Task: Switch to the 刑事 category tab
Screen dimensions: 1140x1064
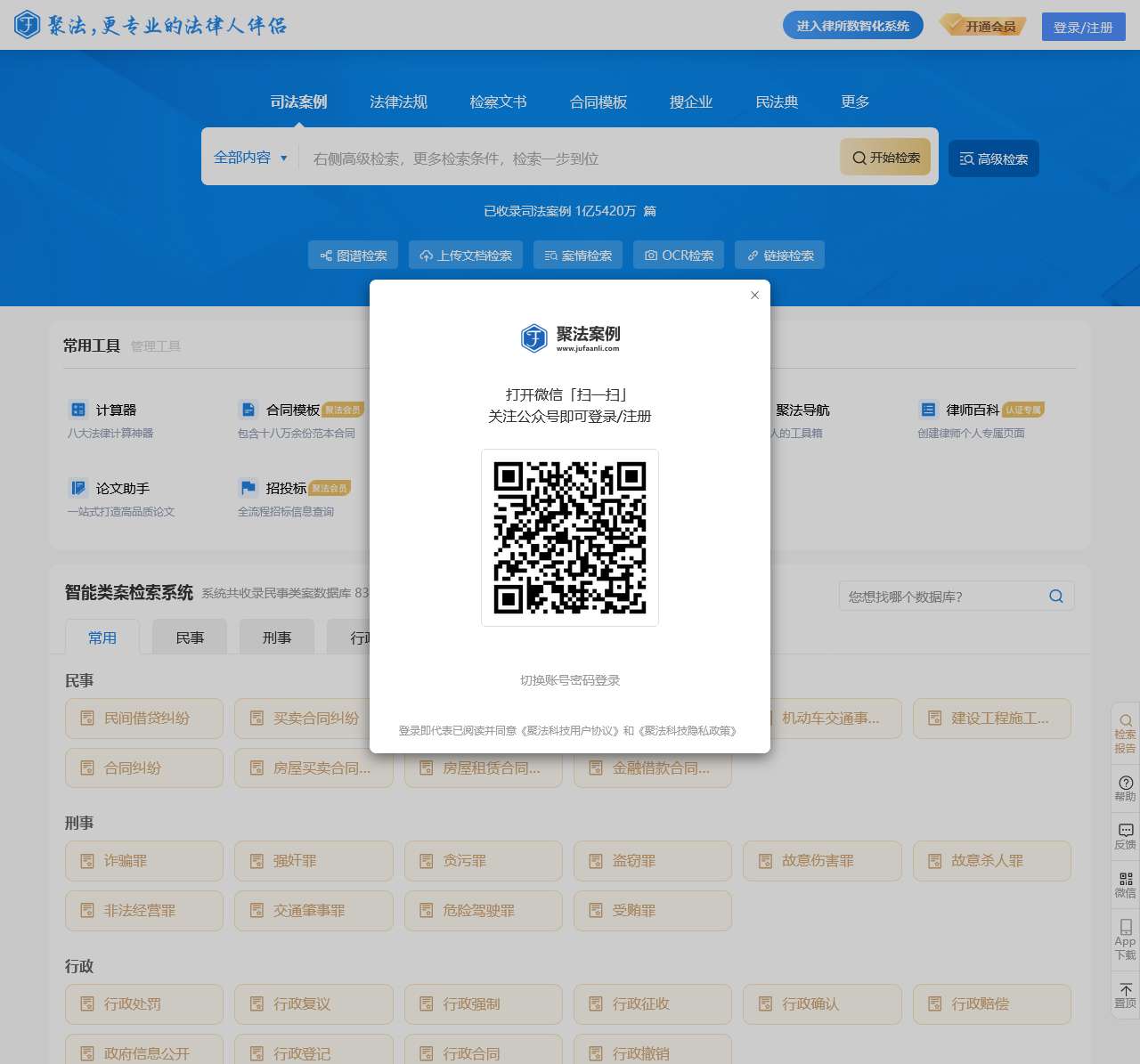Action: [x=277, y=638]
